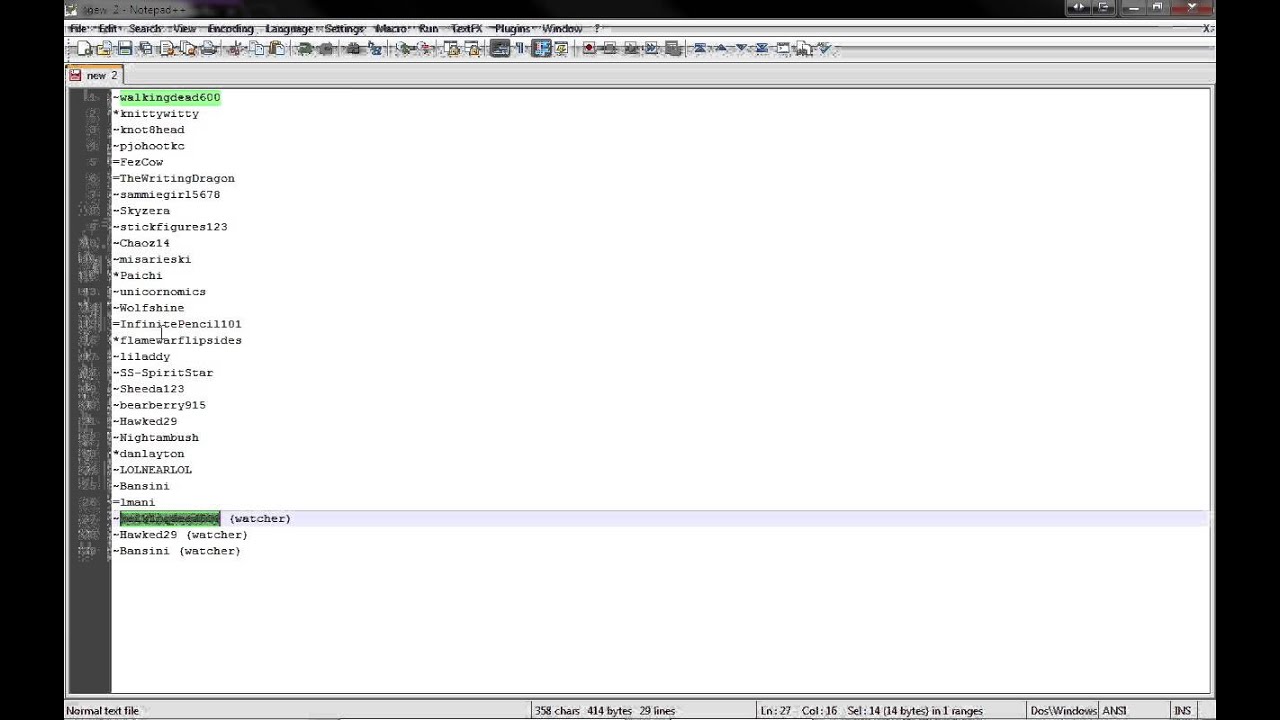This screenshot has height=720, width=1280.
Task: Click 'Dos\Windows' line ending in status bar
Action: pyautogui.click(x=1063, y=711)
